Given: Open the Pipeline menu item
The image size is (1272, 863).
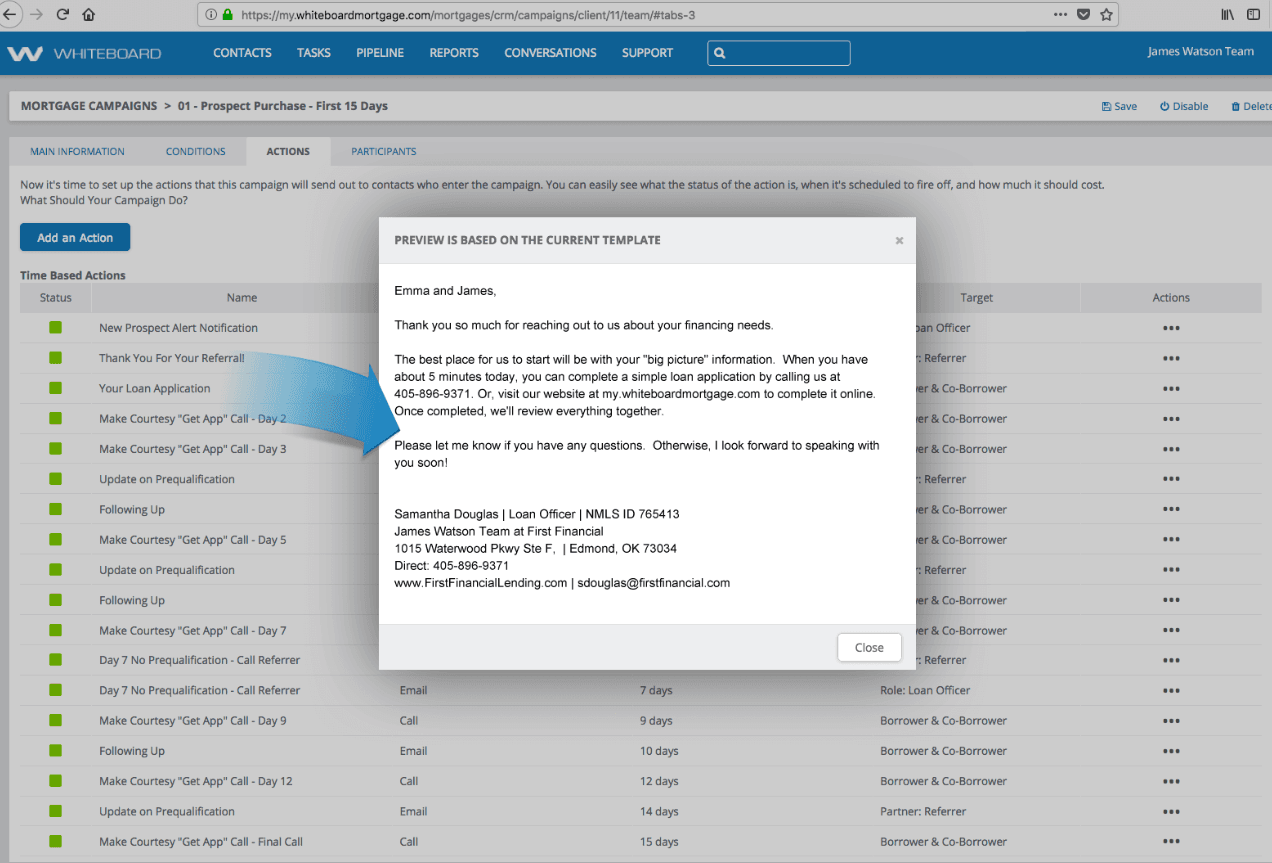Looking at the screenshot, I should [x=379, y=52].
